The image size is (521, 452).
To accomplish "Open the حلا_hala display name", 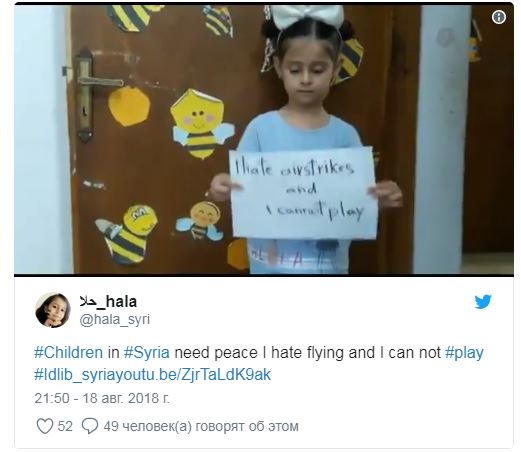I will click(108, 302).
